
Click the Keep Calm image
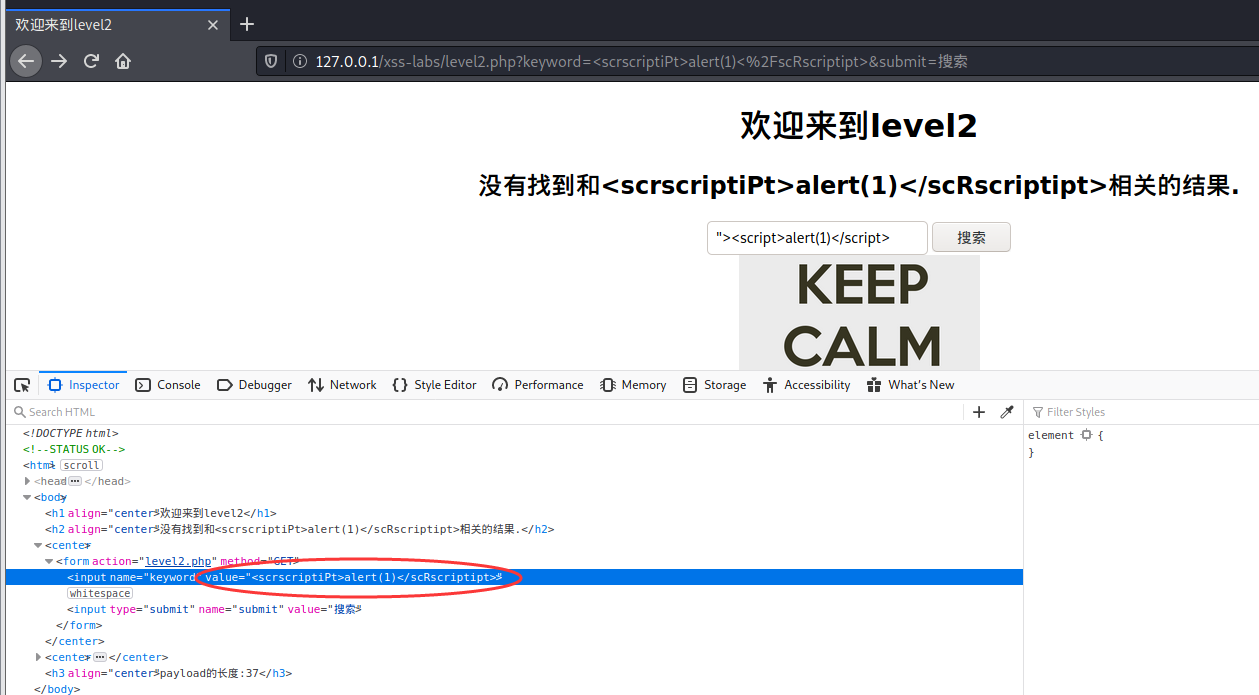tap(859, 312)
